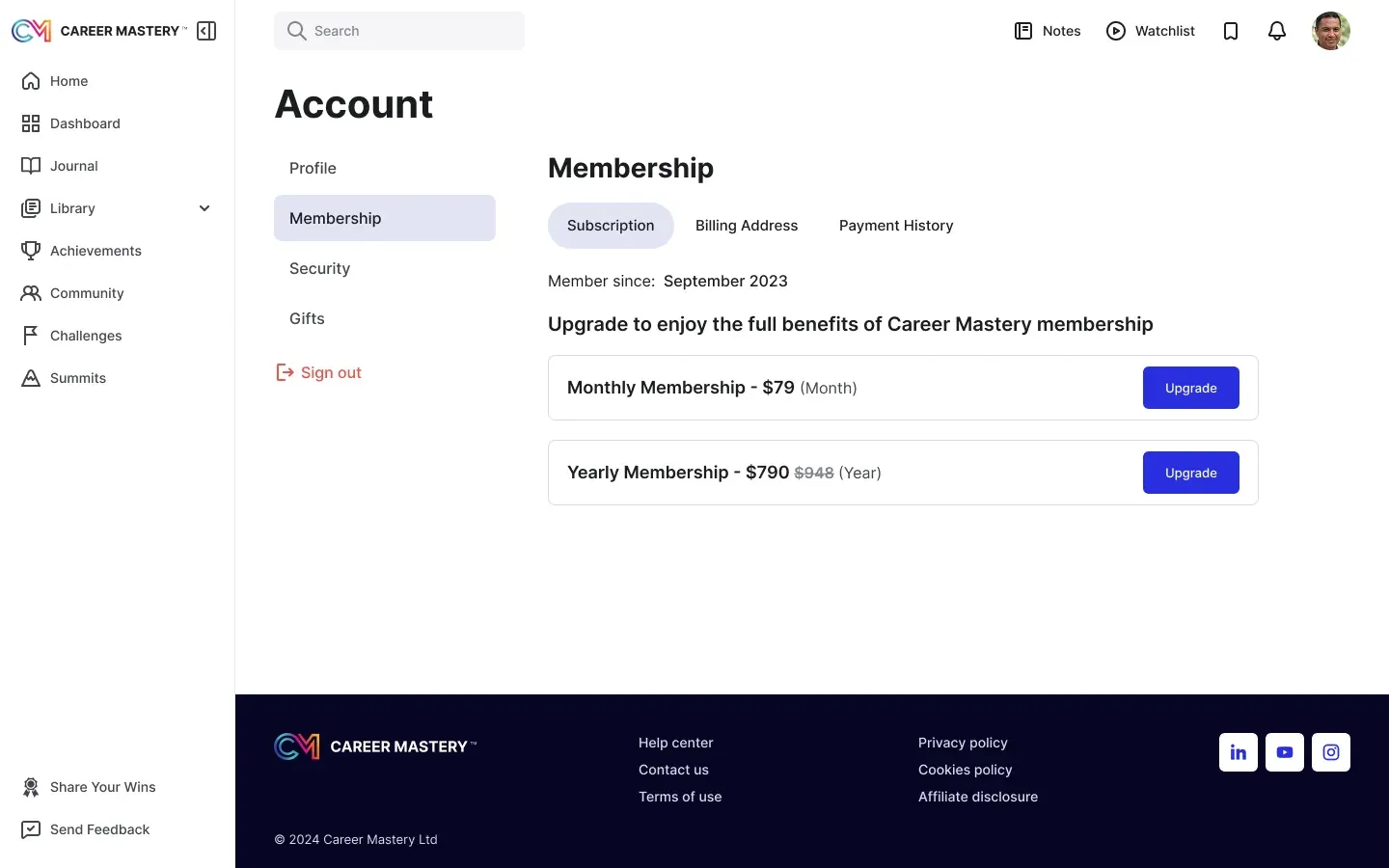Open the YouTube social icon
The image size is (1389, 868).
coord(1285,752)
